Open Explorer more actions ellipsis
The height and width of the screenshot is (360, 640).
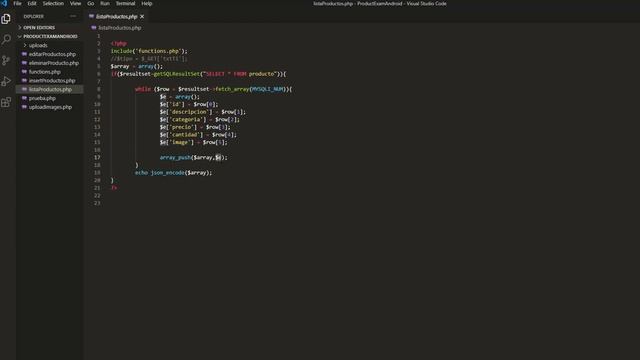pos(73,16)
